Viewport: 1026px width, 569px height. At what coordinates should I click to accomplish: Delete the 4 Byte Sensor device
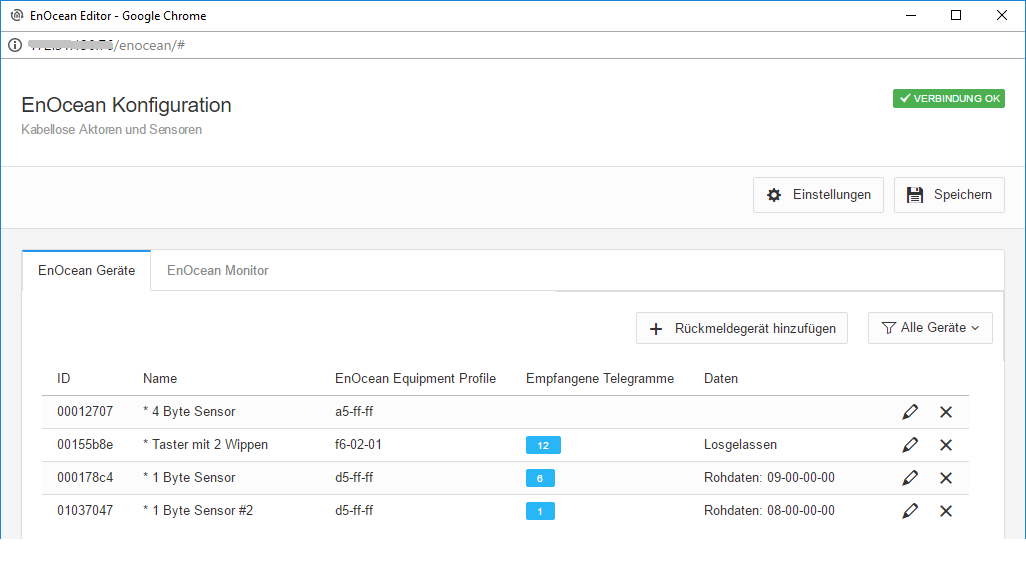point(946,412)
